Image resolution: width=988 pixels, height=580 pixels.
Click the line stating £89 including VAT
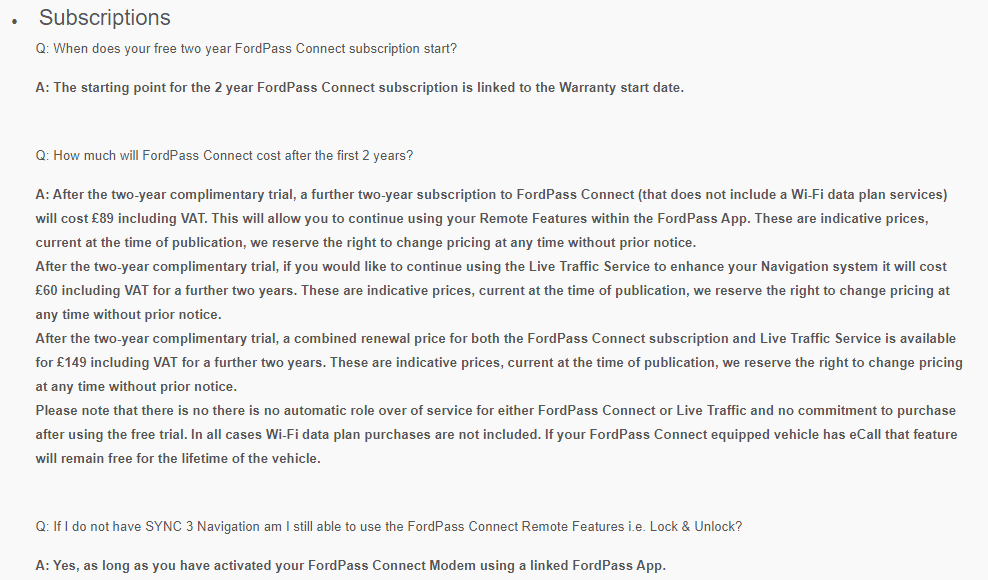click(x=482, y=219)
